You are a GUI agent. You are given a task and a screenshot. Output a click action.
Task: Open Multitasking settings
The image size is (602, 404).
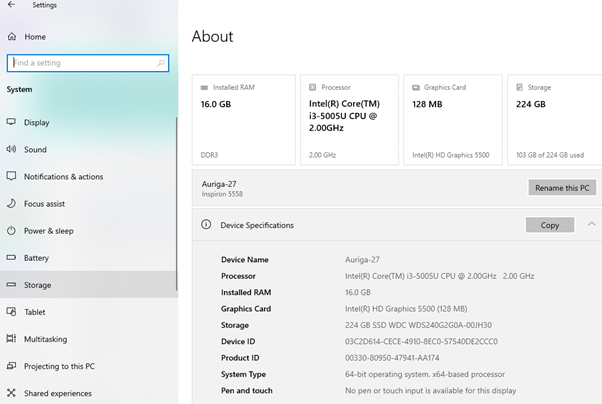pos(89,339)
